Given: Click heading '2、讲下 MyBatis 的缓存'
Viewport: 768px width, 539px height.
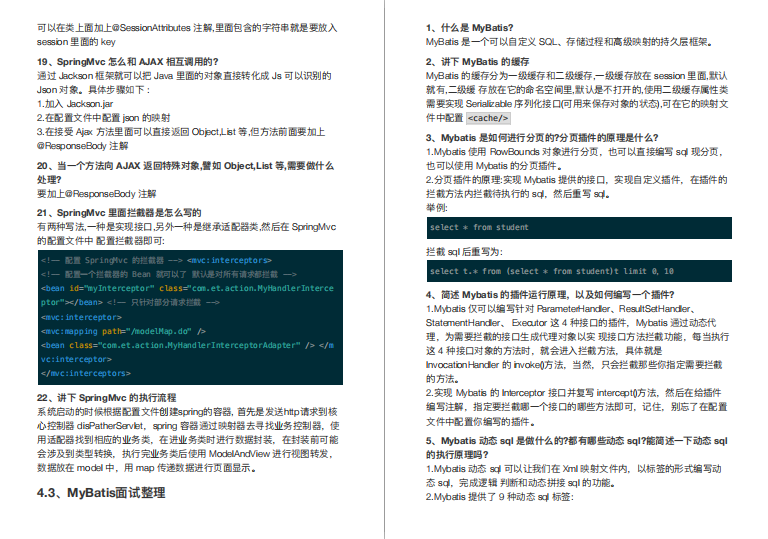Looking at the screenshot, I should pyautogui.click(x=477, y=62).
